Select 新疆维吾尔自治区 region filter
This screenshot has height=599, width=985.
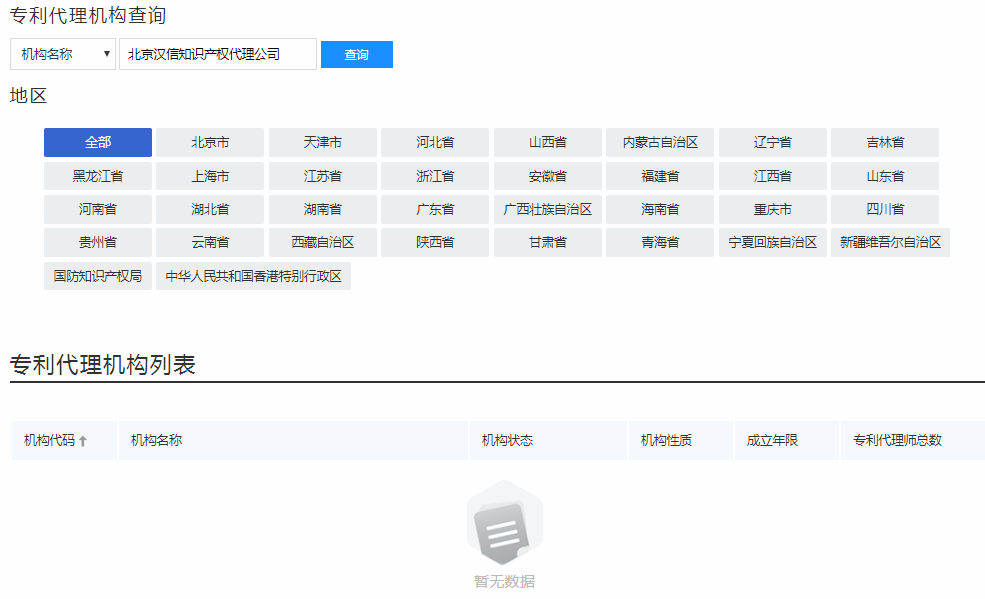(x=889, y=242)
